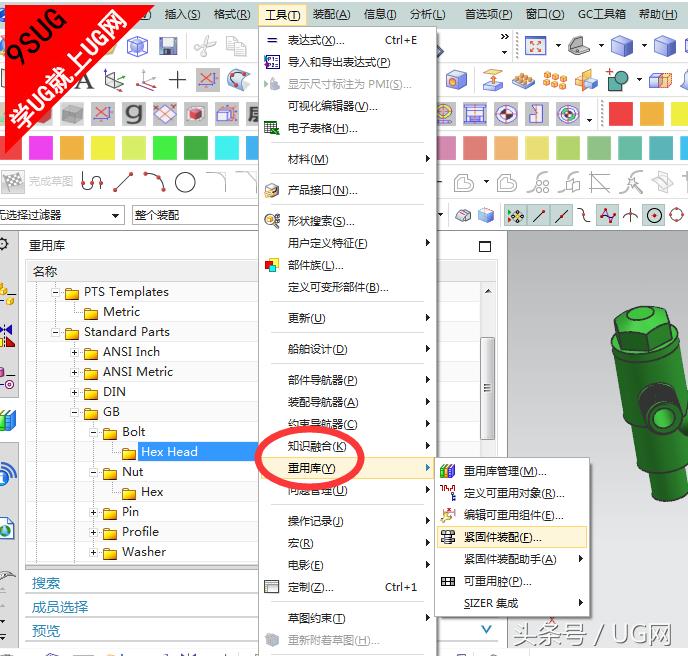Choose Define Reusable Object (定义可重用对象) entry
This screenshot has height=656, width=688.
[x=512, y=493]
